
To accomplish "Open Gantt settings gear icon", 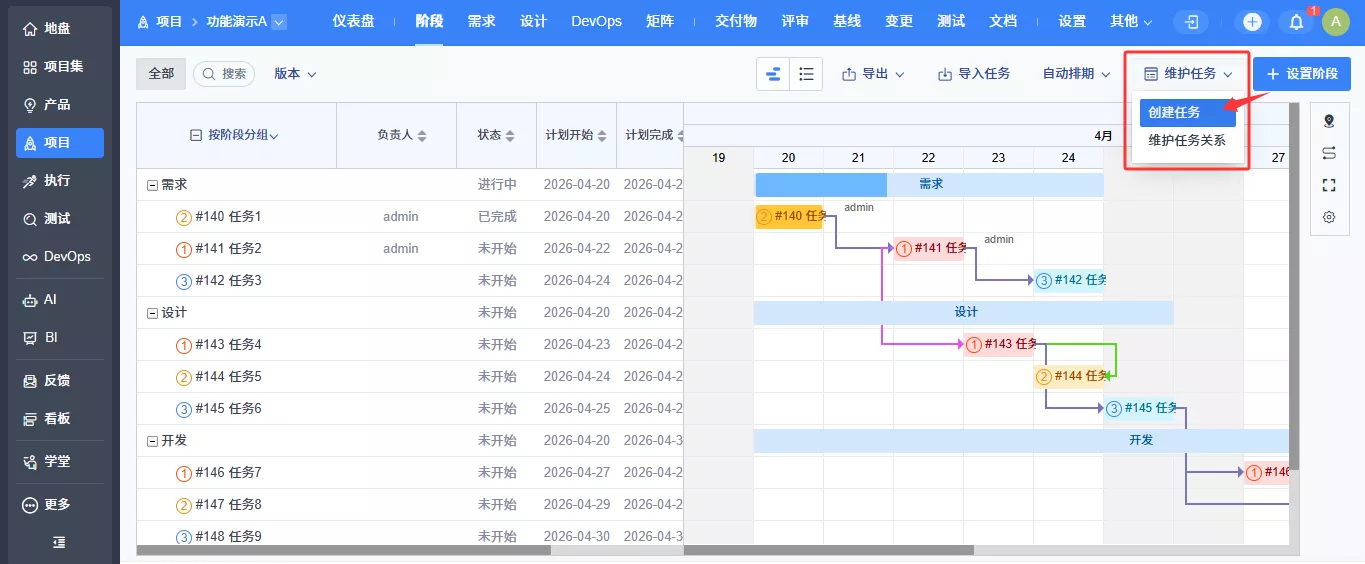I will coord(1329,217).
